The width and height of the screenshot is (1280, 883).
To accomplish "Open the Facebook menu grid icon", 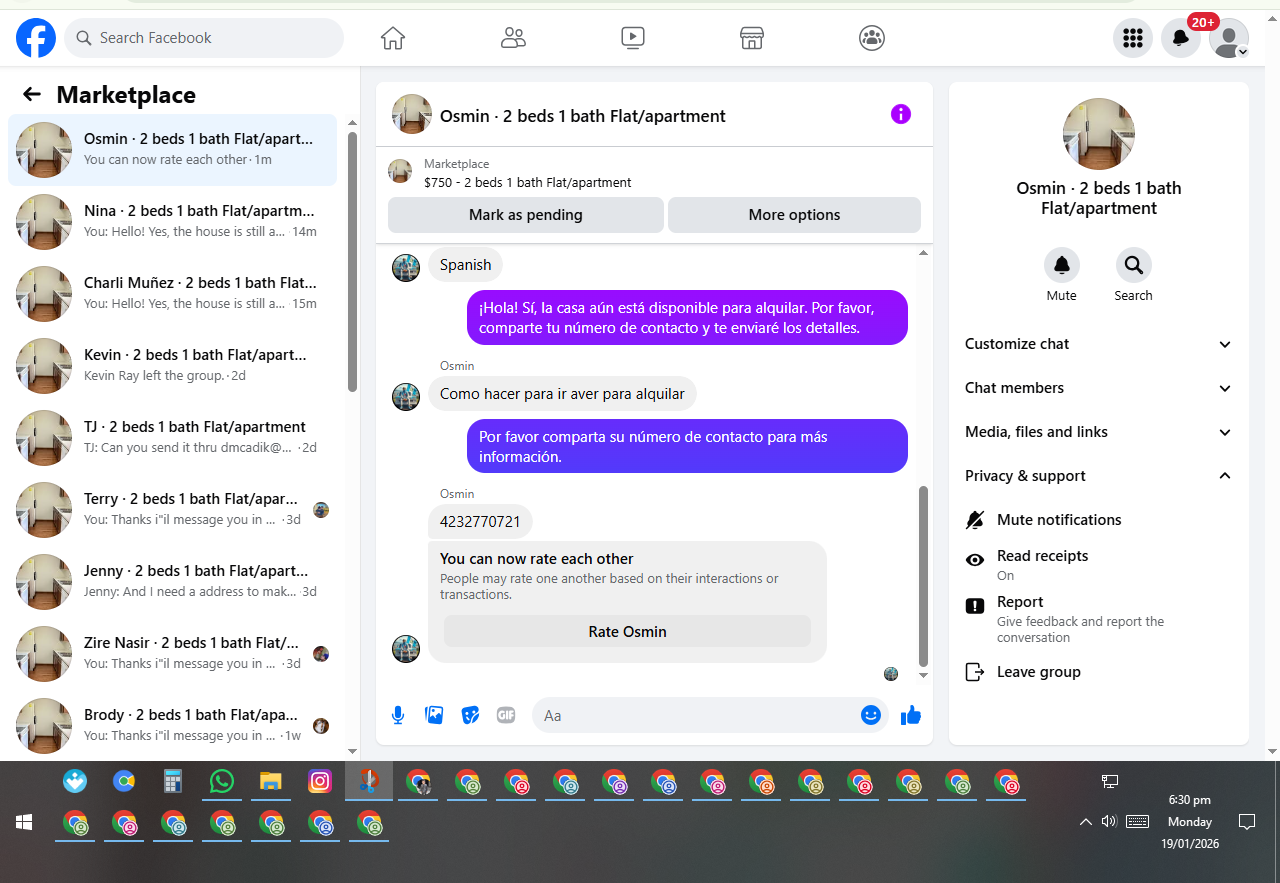I will coord(1133,38).
